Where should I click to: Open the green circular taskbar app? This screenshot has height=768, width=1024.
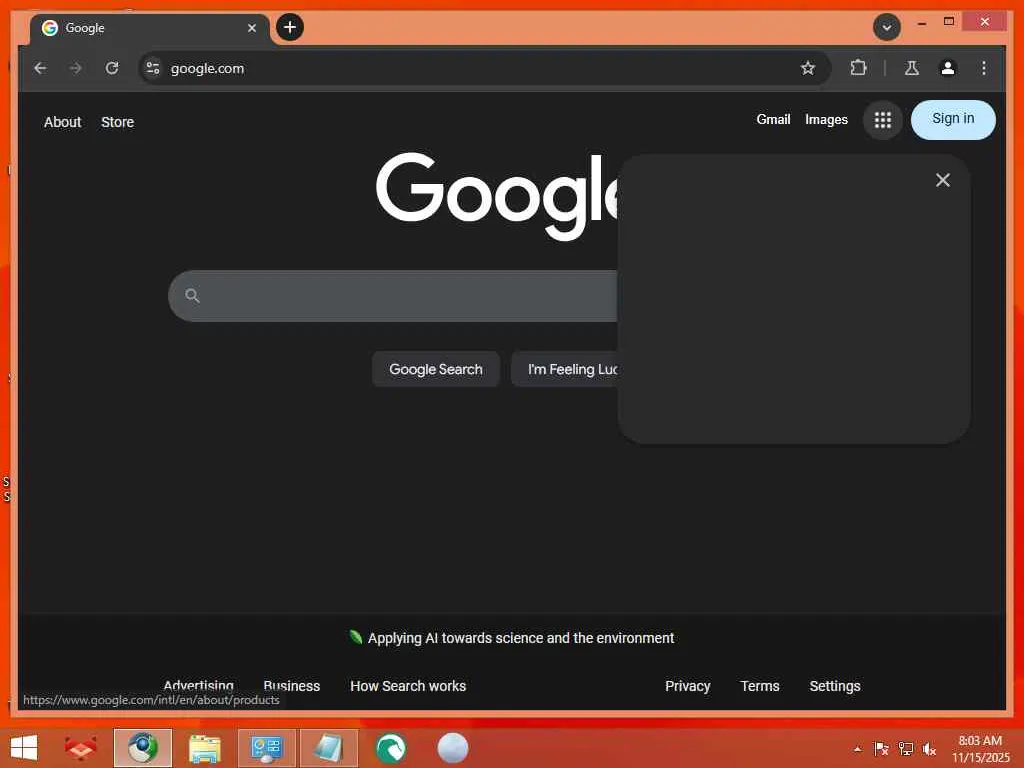[391, 748]
